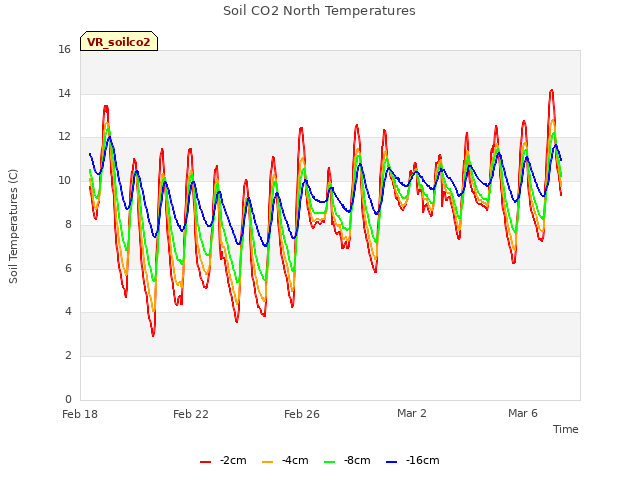Click the red peak above 14 near Mar 7
This screenshot has width=640, height=480.
point(551,90)
